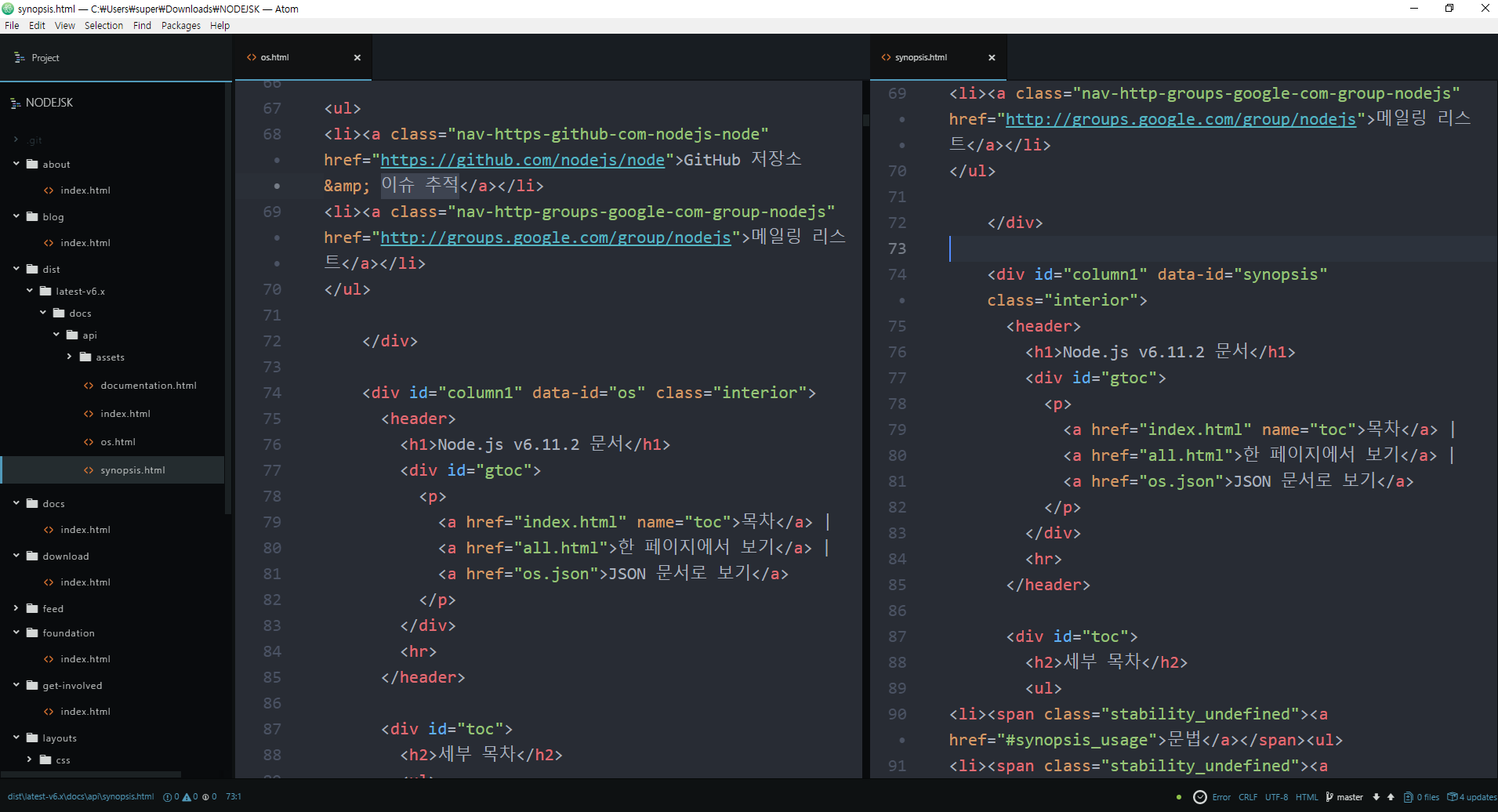Click the 73:1 cursor position indicator
The image size is (1498, 812).
point(234,797)
